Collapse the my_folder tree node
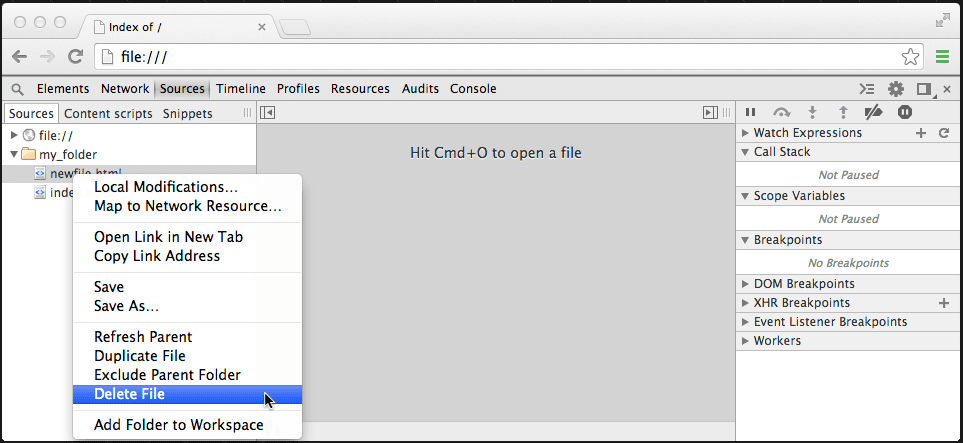Viewport: 963px width, 443px height. (x=14, y=154)
